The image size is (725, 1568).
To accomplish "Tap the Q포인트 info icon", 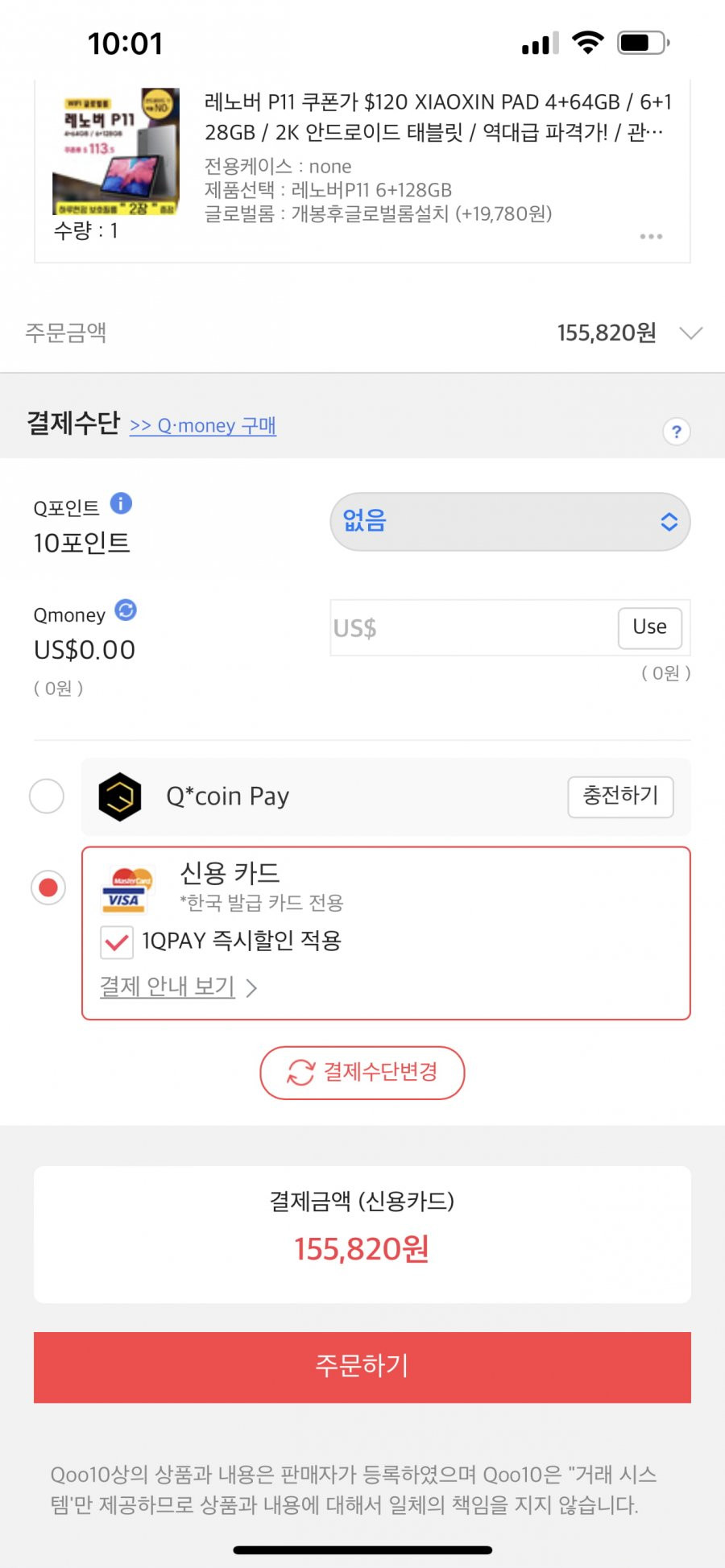I will pyautogui.click(x=121, y=503).
